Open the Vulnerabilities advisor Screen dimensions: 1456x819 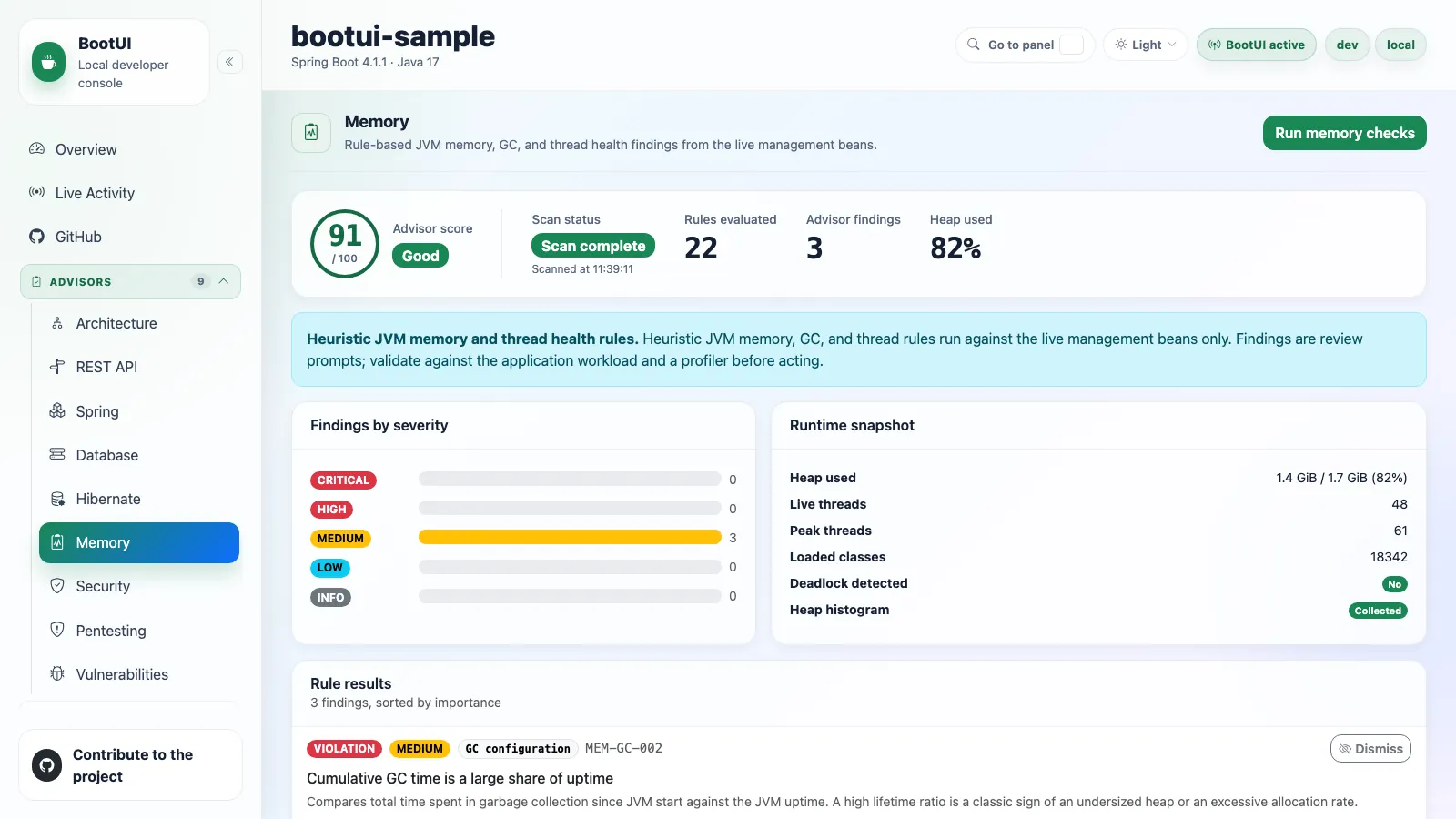pos(139,674)
